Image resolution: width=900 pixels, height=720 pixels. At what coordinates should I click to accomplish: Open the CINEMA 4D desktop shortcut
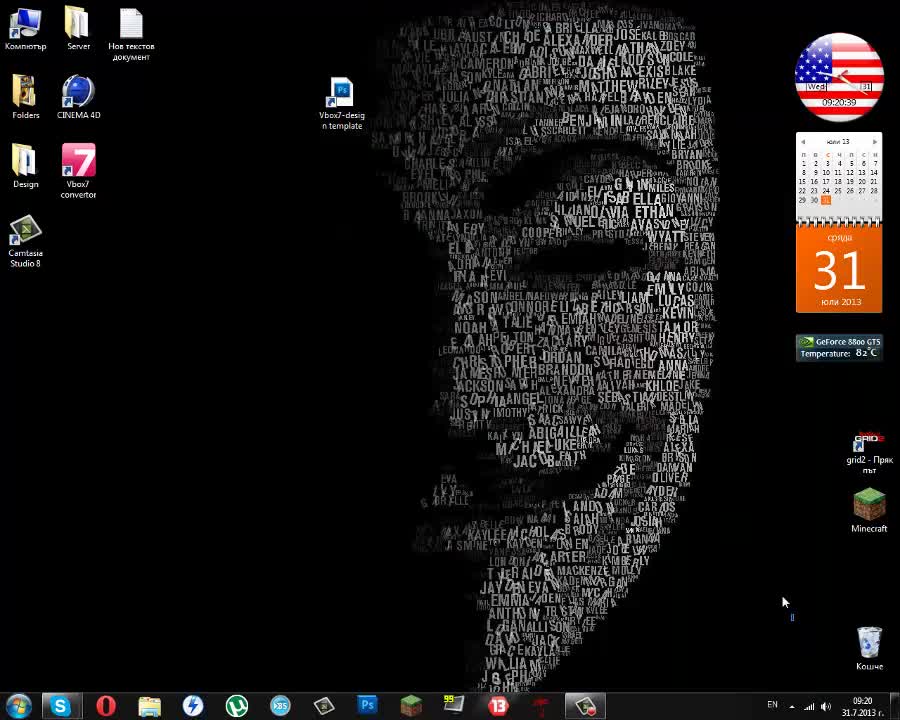[78, 97]
